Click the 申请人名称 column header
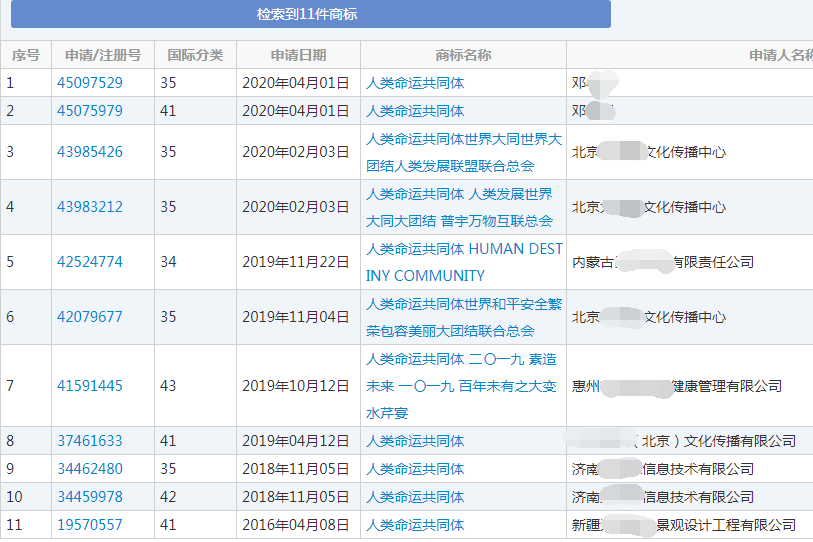813x542 pixels. click(x=780, y=55)
